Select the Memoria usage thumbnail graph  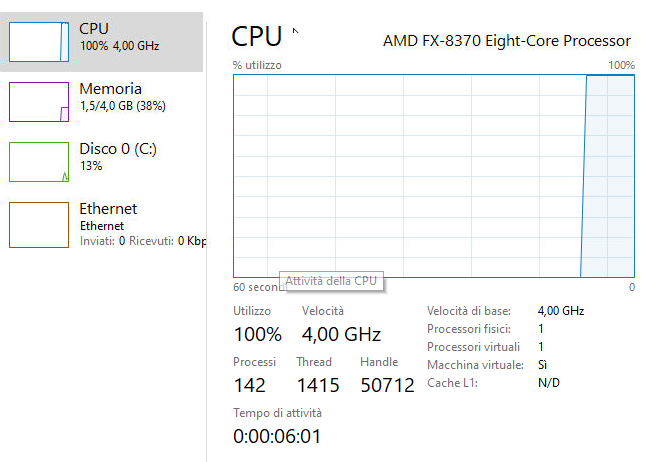(39, 102)
